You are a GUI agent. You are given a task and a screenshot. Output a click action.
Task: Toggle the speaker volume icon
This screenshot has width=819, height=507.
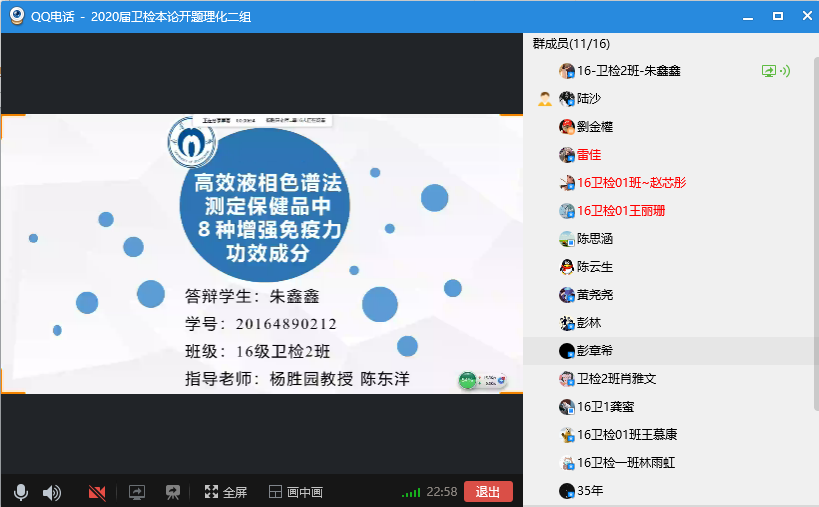pyautogui.click(x=51, y=492)
